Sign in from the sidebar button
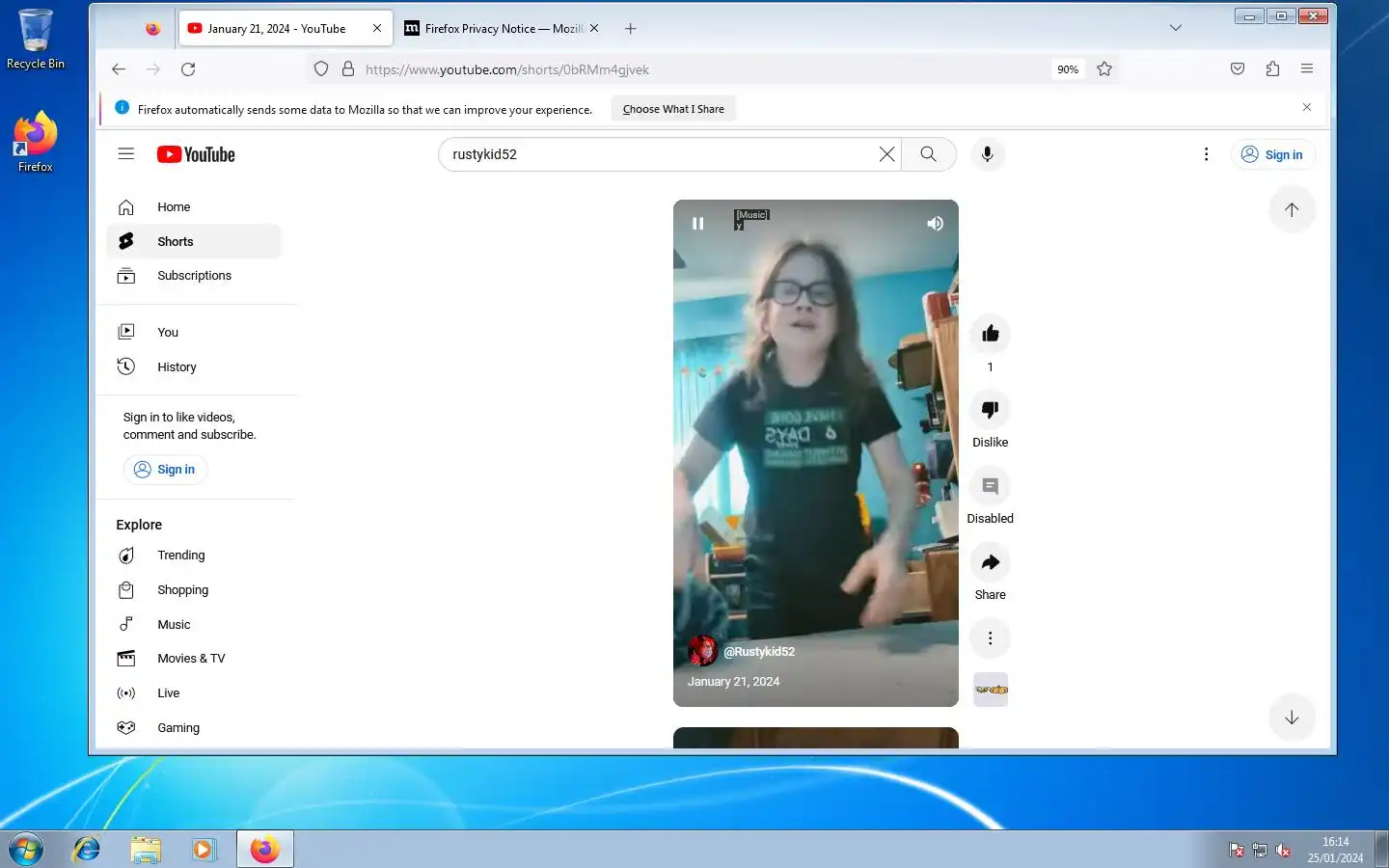The width and height of the screenshot is (1389, 868). [x=165, y=470]
